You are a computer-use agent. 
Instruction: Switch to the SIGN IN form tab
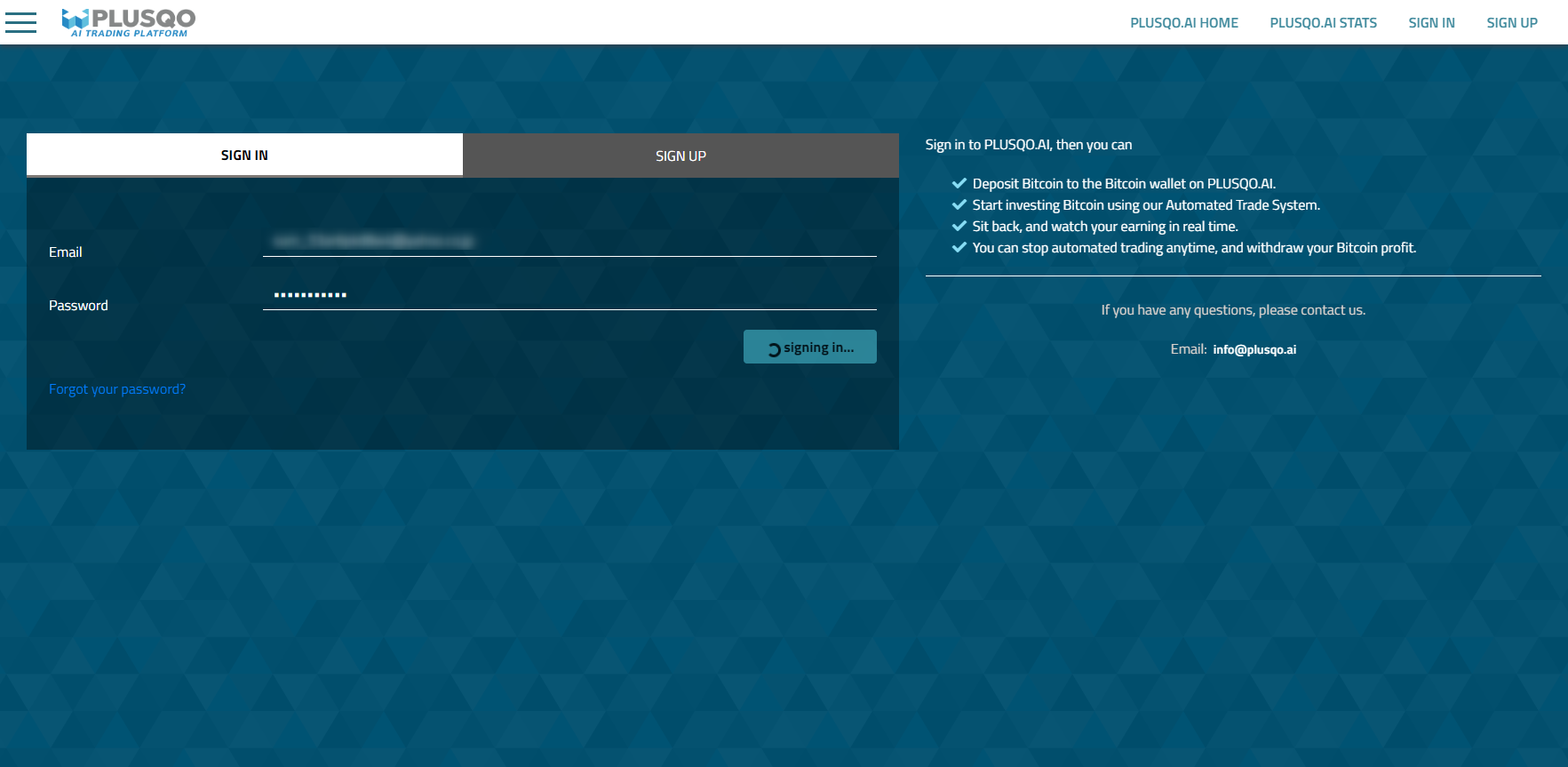(x=244, y=155)
